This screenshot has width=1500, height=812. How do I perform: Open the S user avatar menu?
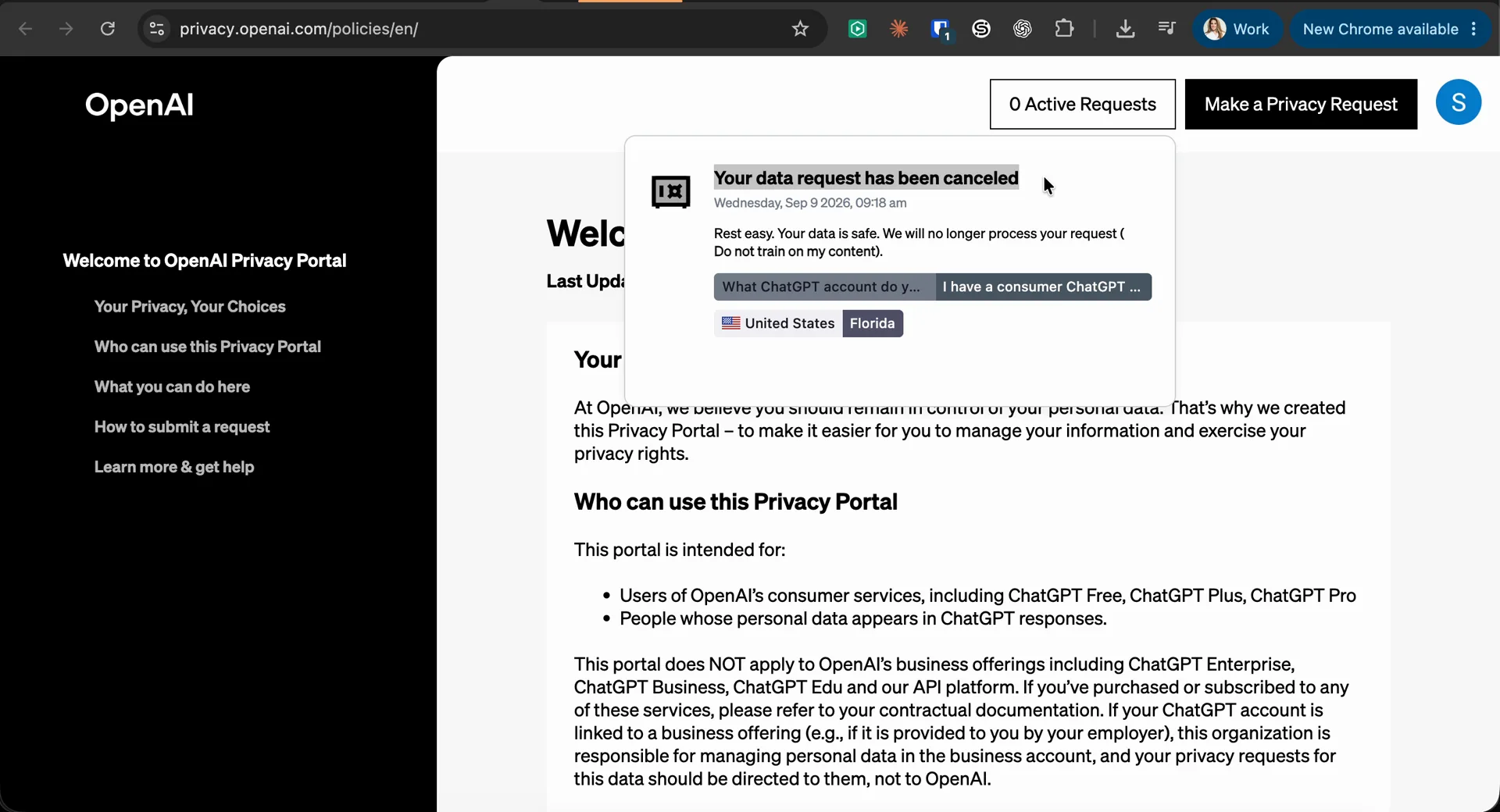[1459, 102]
